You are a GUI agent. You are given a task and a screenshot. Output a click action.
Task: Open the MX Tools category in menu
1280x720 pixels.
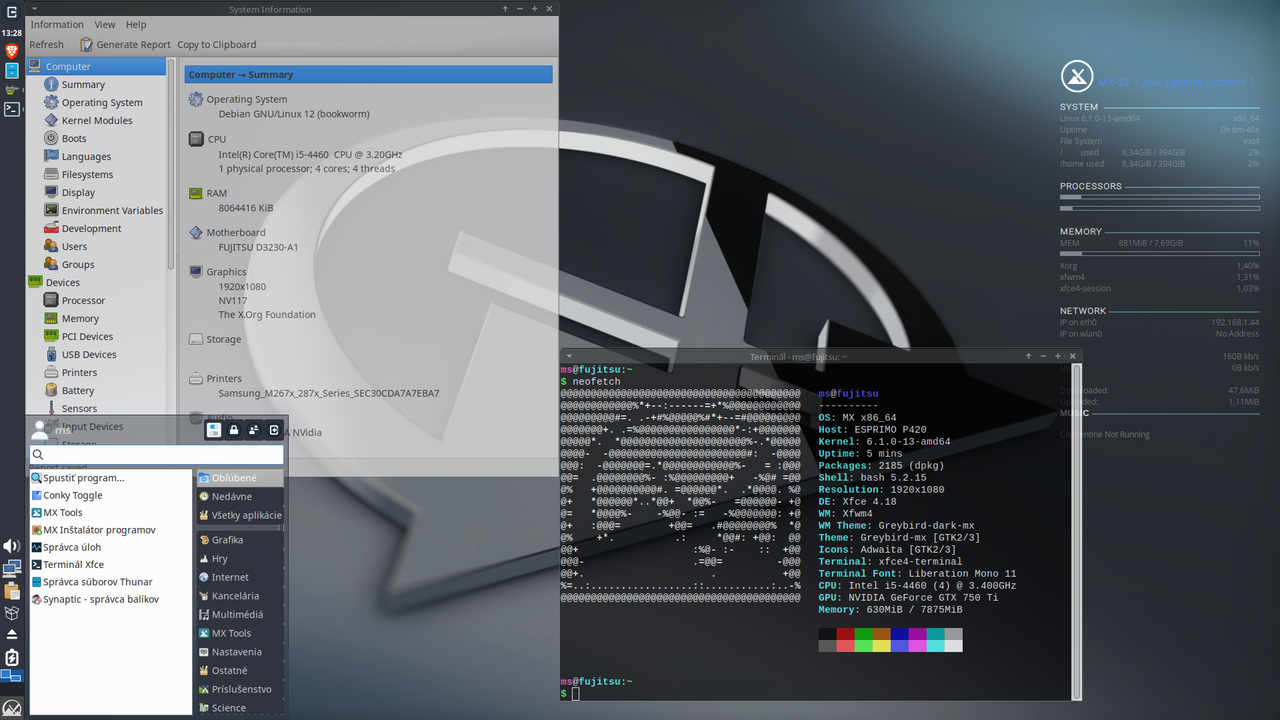pos(240,634)
